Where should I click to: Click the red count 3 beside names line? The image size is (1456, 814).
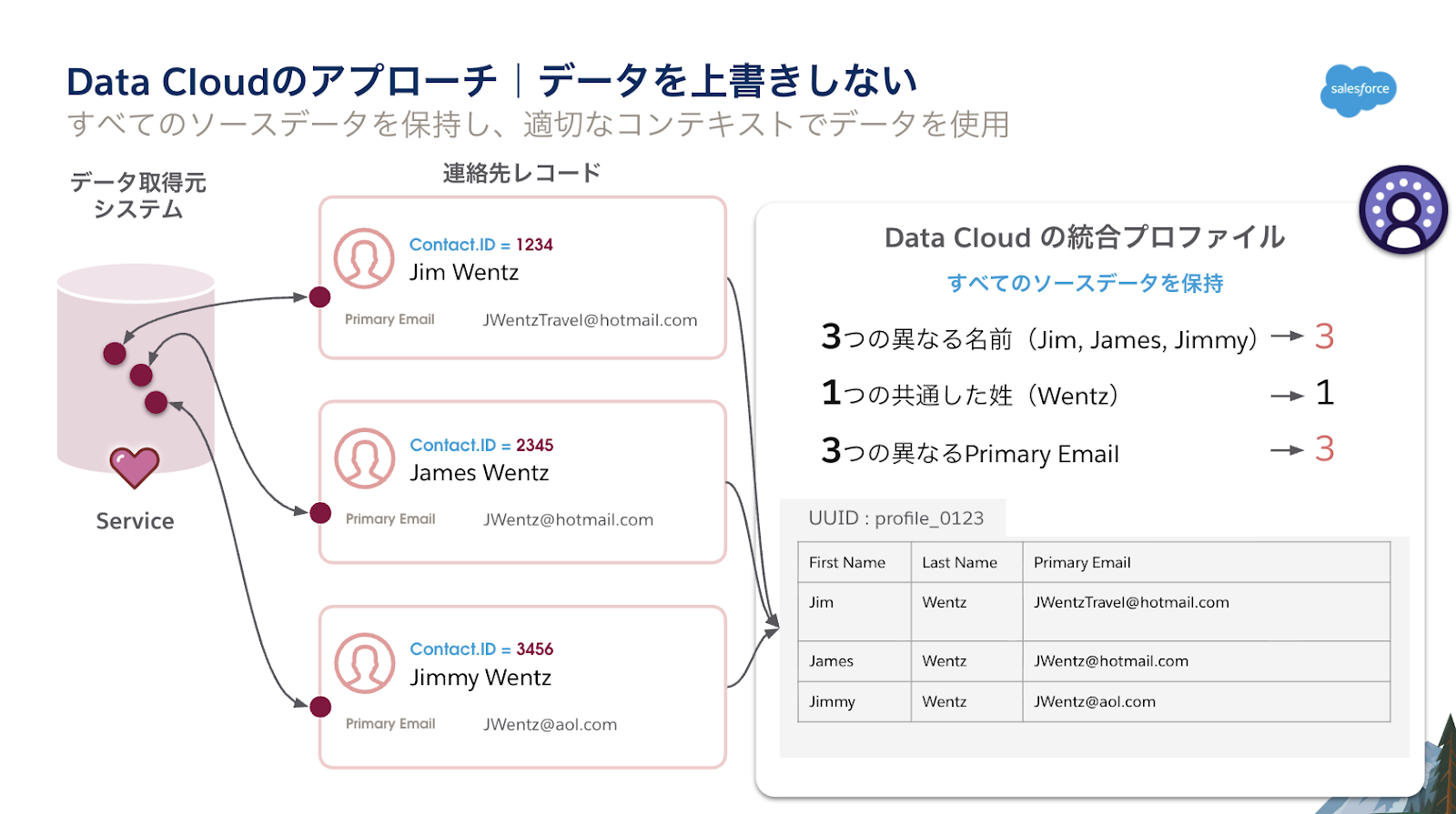(x=1324, y=337)
